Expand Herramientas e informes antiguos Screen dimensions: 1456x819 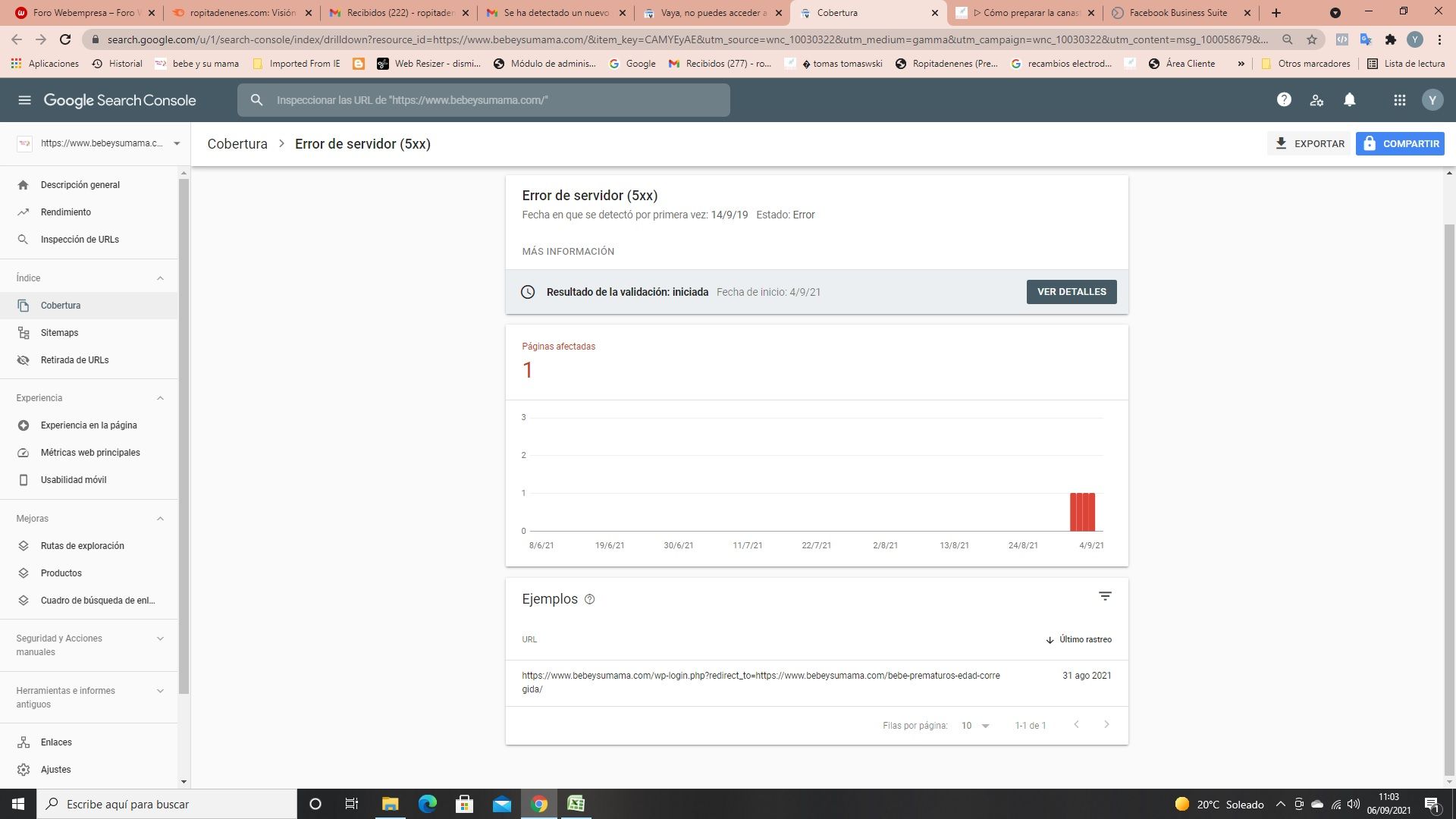click(x=160, y=691)
